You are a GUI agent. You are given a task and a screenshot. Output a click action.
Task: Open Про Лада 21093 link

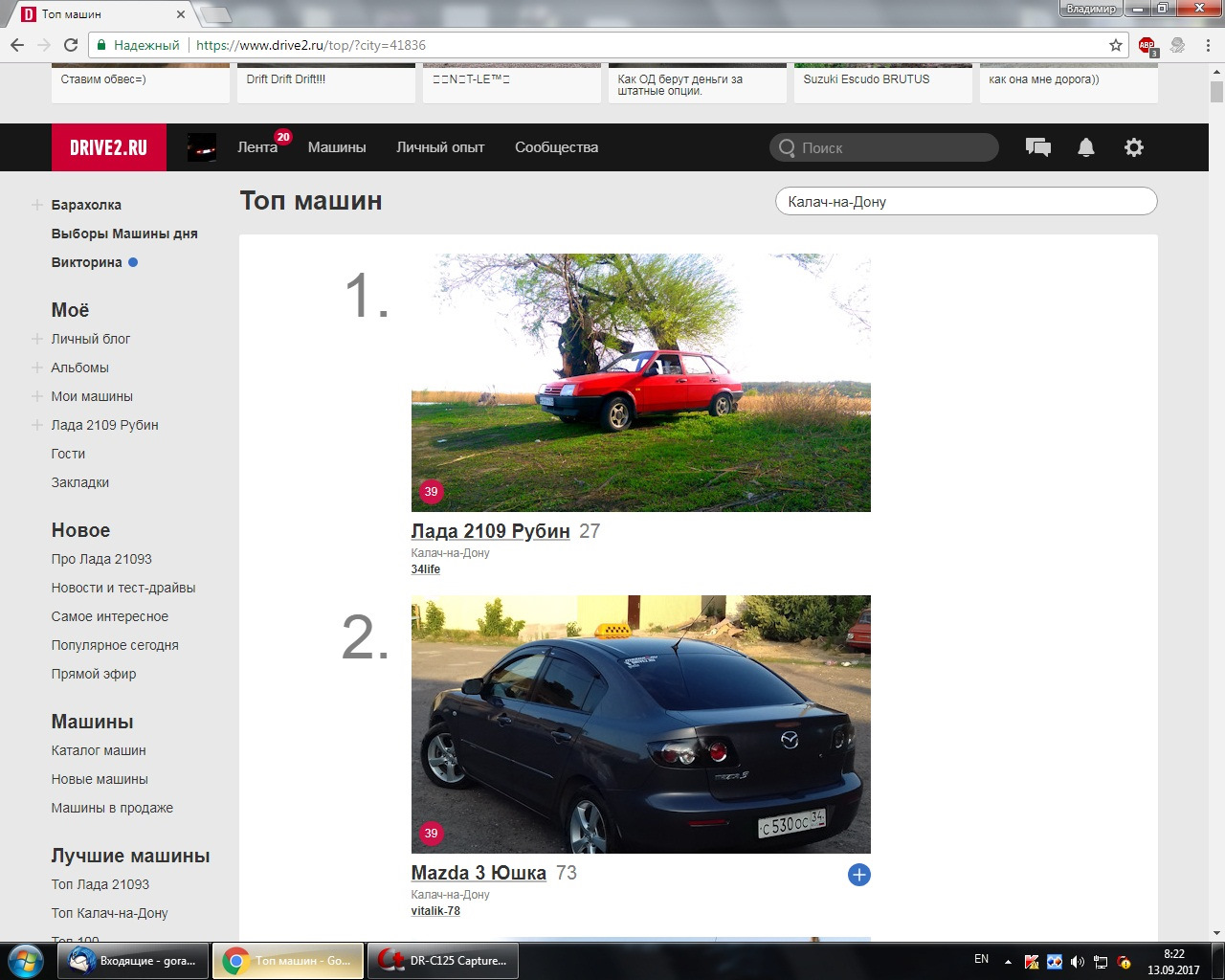coord(101,559)
